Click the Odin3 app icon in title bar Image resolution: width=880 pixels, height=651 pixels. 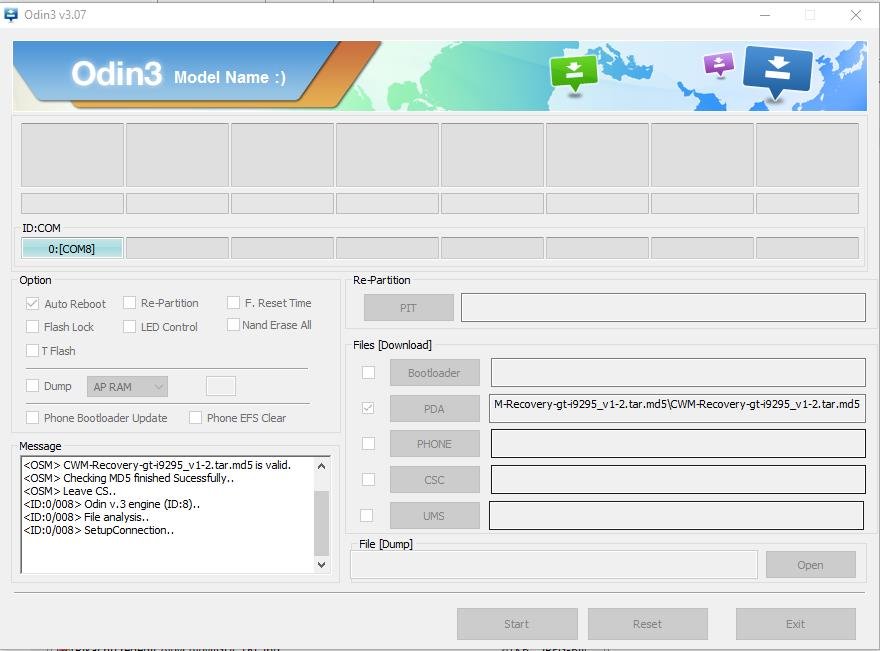click(10, 15)
